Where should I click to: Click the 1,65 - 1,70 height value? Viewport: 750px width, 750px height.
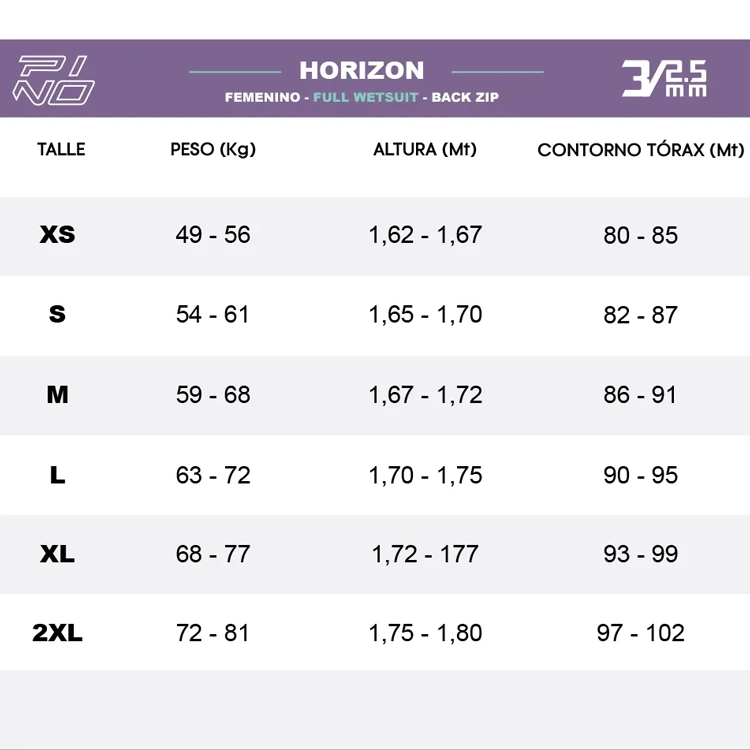click(425, 314)
